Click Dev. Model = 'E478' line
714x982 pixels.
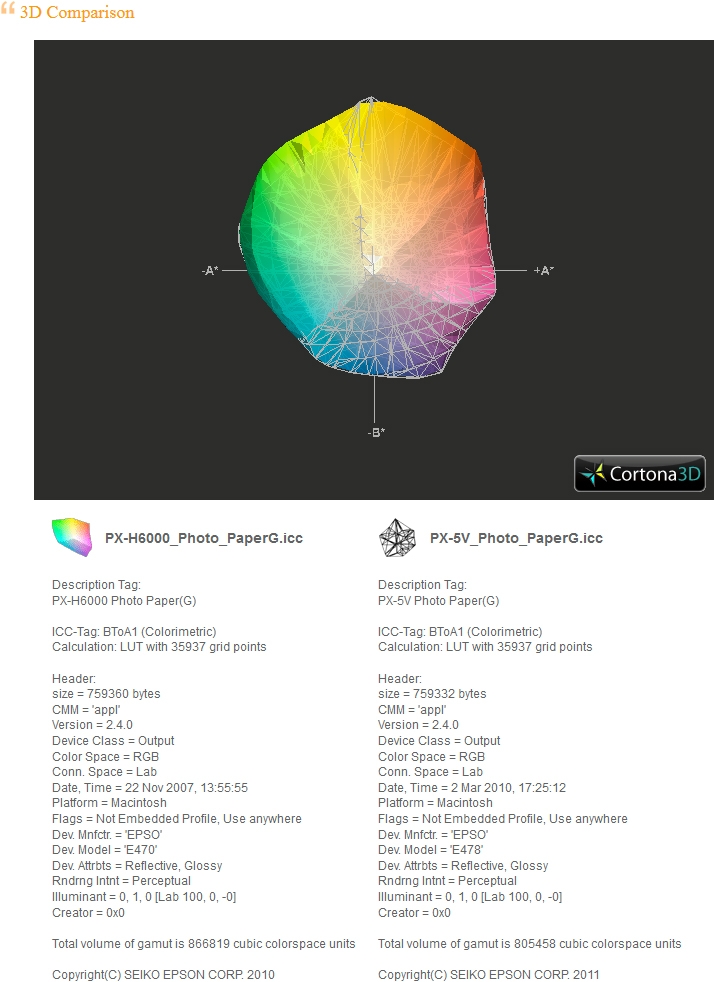point(430,850)
